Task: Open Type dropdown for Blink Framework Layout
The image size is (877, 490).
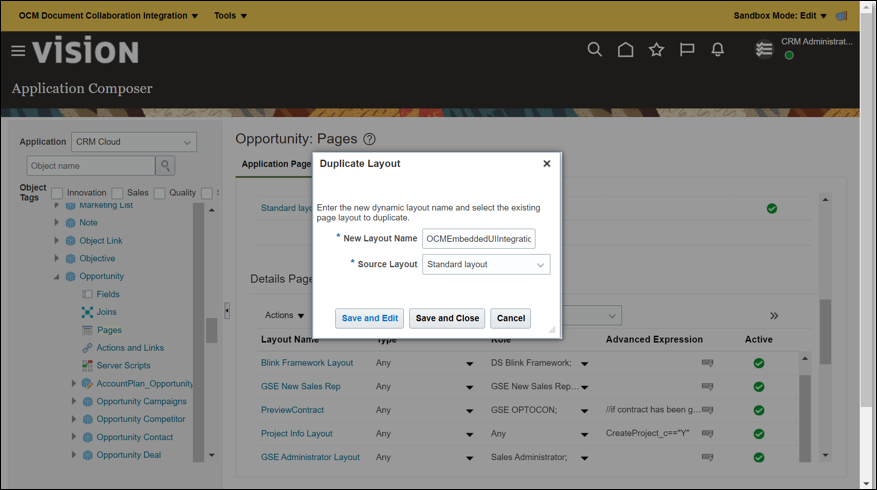Action: click(469, 364)
